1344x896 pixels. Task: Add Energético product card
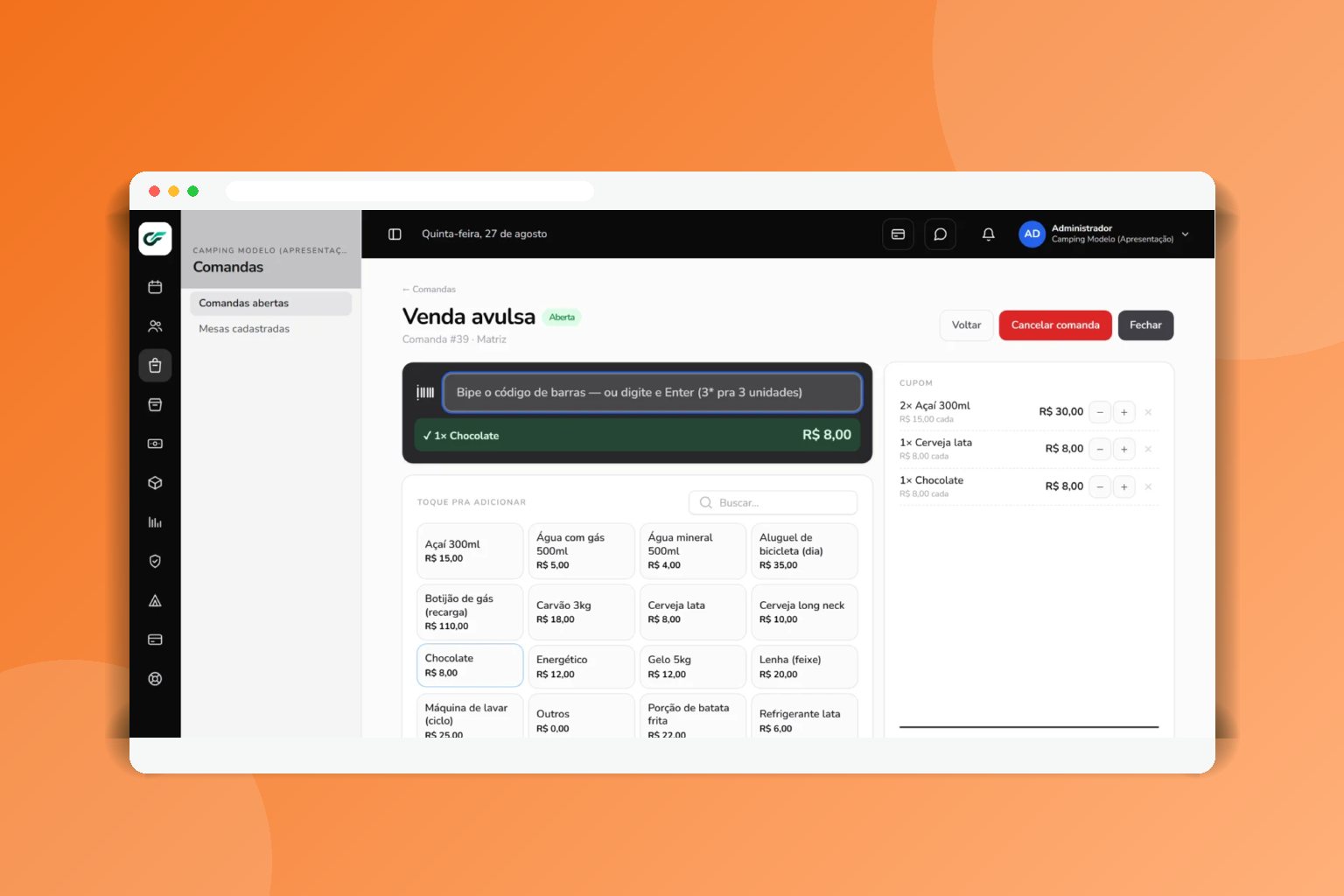pyautogui.click(x=581, y=667)
